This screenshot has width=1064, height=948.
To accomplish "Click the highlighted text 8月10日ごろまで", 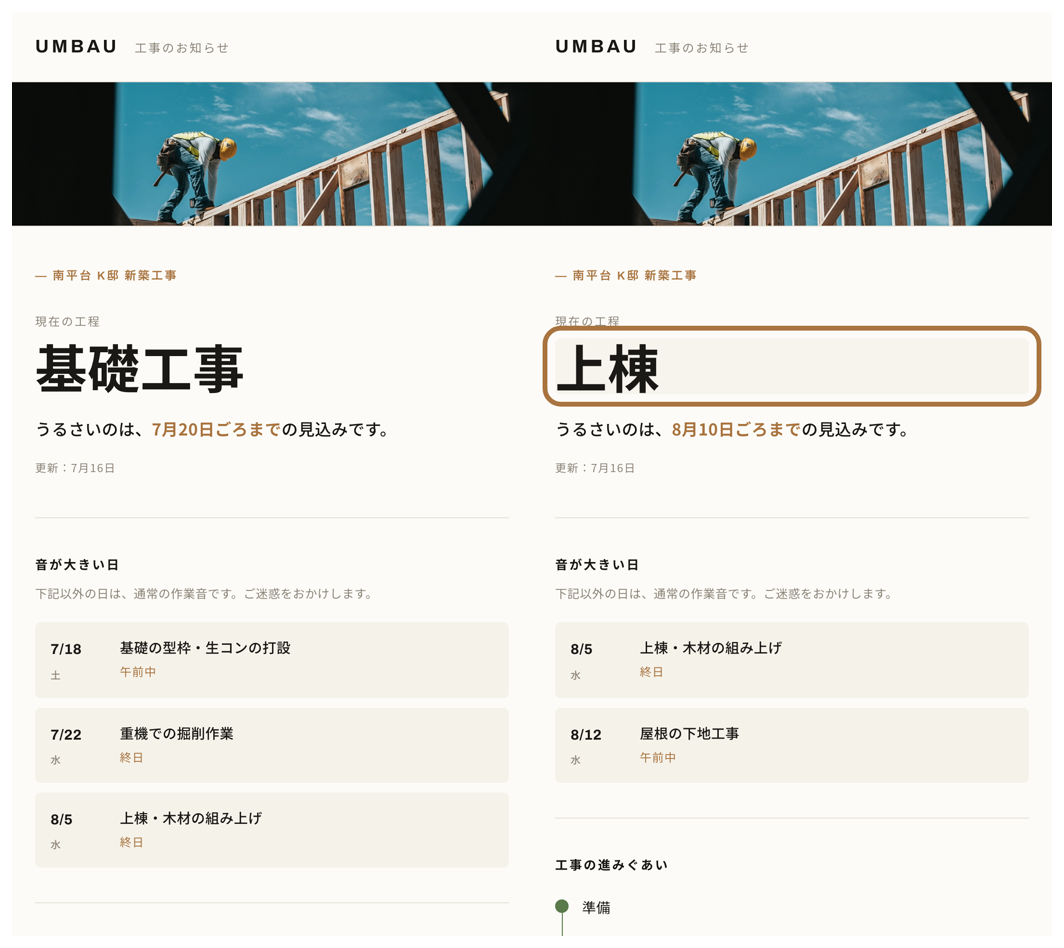I will tap(736, 430).
